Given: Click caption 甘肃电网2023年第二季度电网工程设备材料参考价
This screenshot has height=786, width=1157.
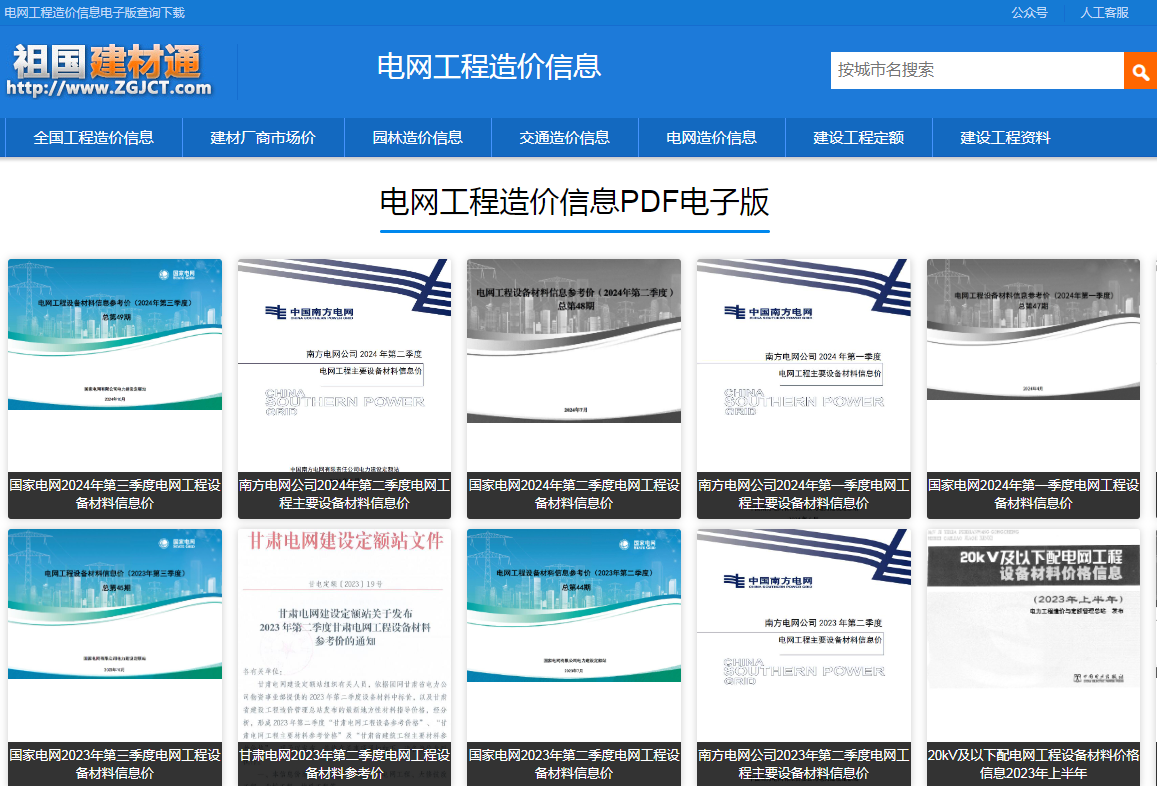Looking at the screenshot, I should pos(345,764).
